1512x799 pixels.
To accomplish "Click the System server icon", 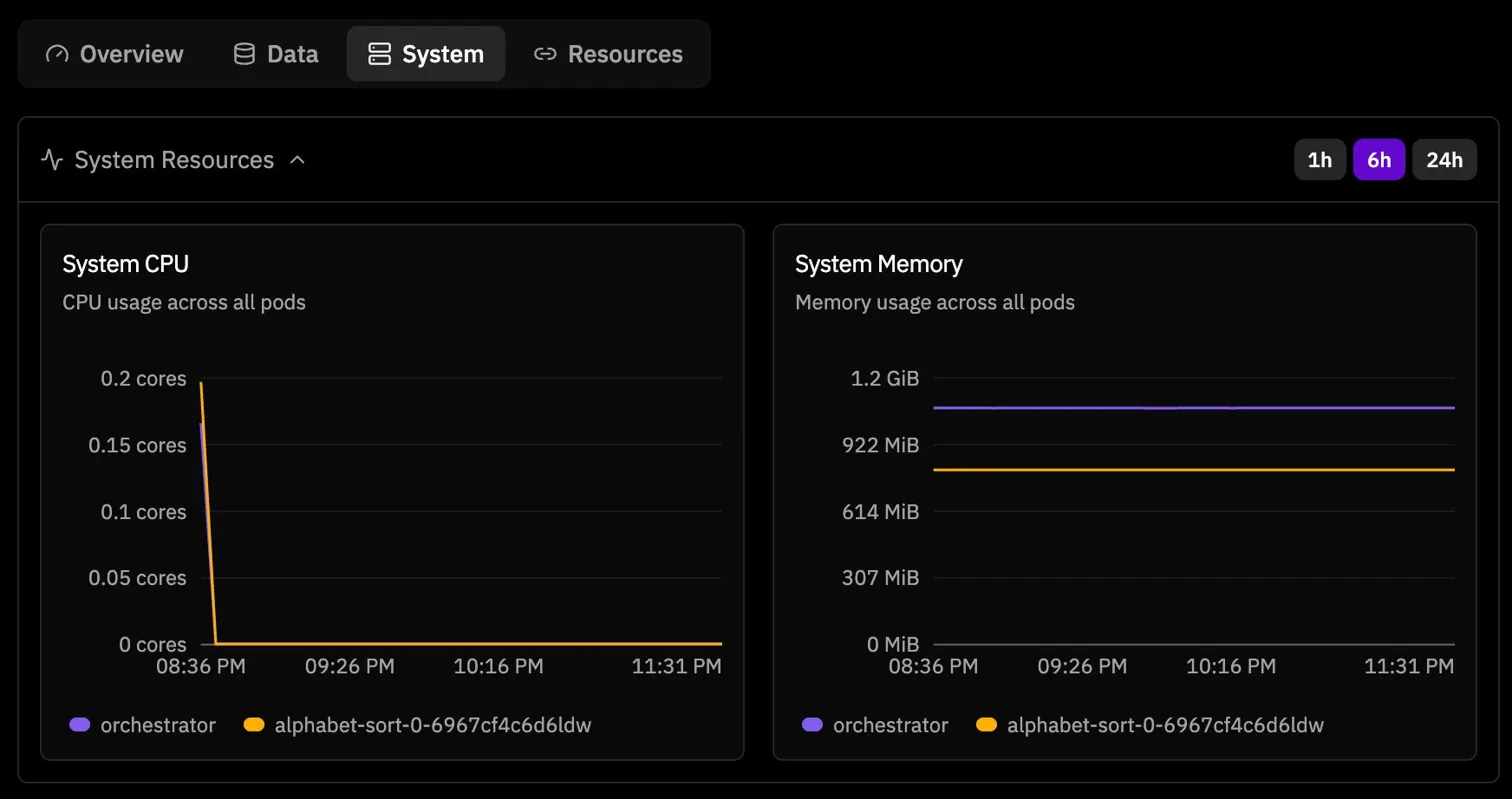I will [379, 54].
